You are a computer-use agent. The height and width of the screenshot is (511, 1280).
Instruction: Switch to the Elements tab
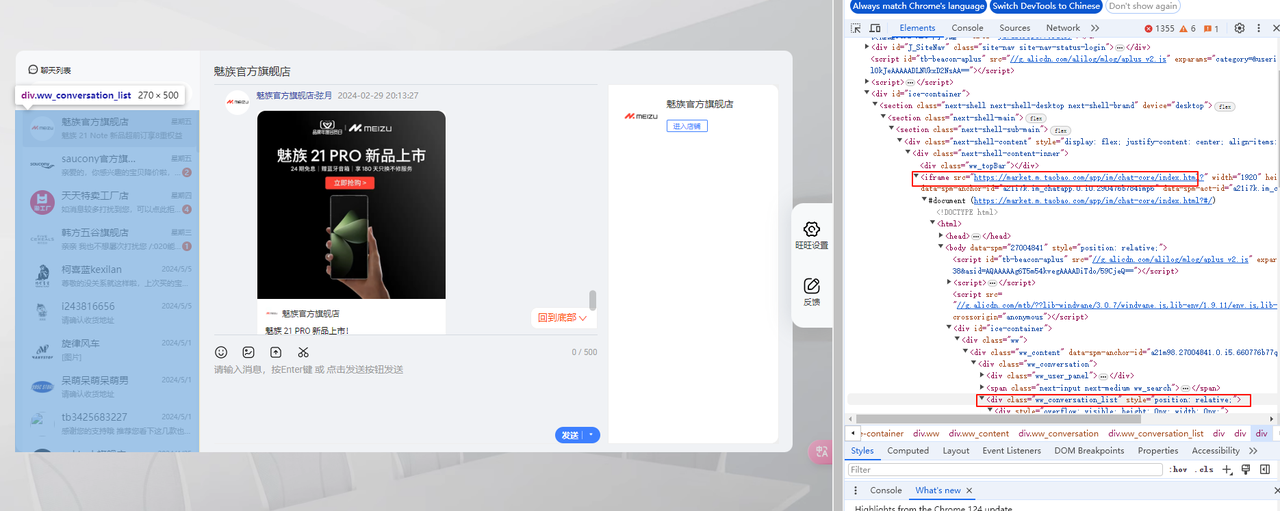point(917,28)
